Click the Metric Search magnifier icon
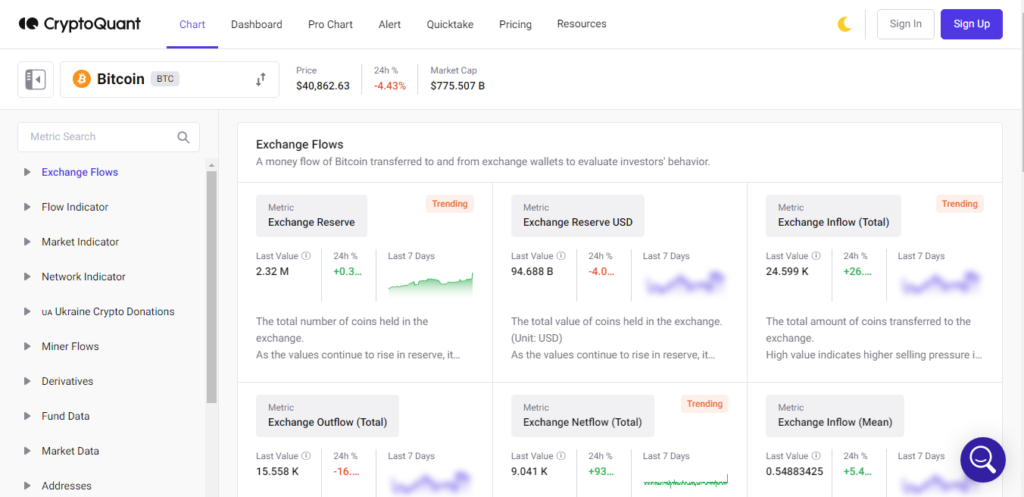 pyautogui.click(x=184, y=137)
